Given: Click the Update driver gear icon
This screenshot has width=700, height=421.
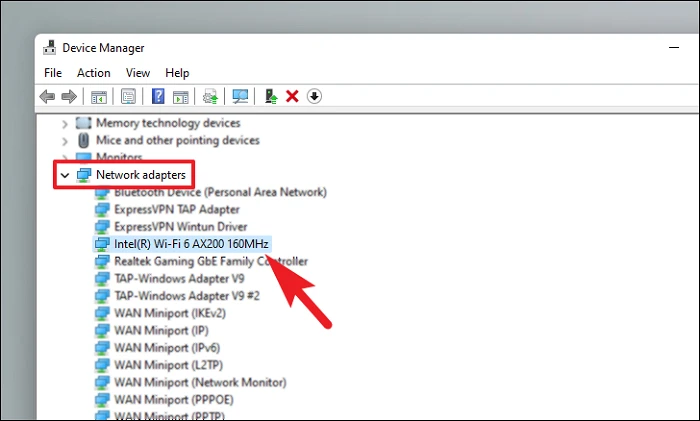Looking at the screenshot, I should pos(210,96).
